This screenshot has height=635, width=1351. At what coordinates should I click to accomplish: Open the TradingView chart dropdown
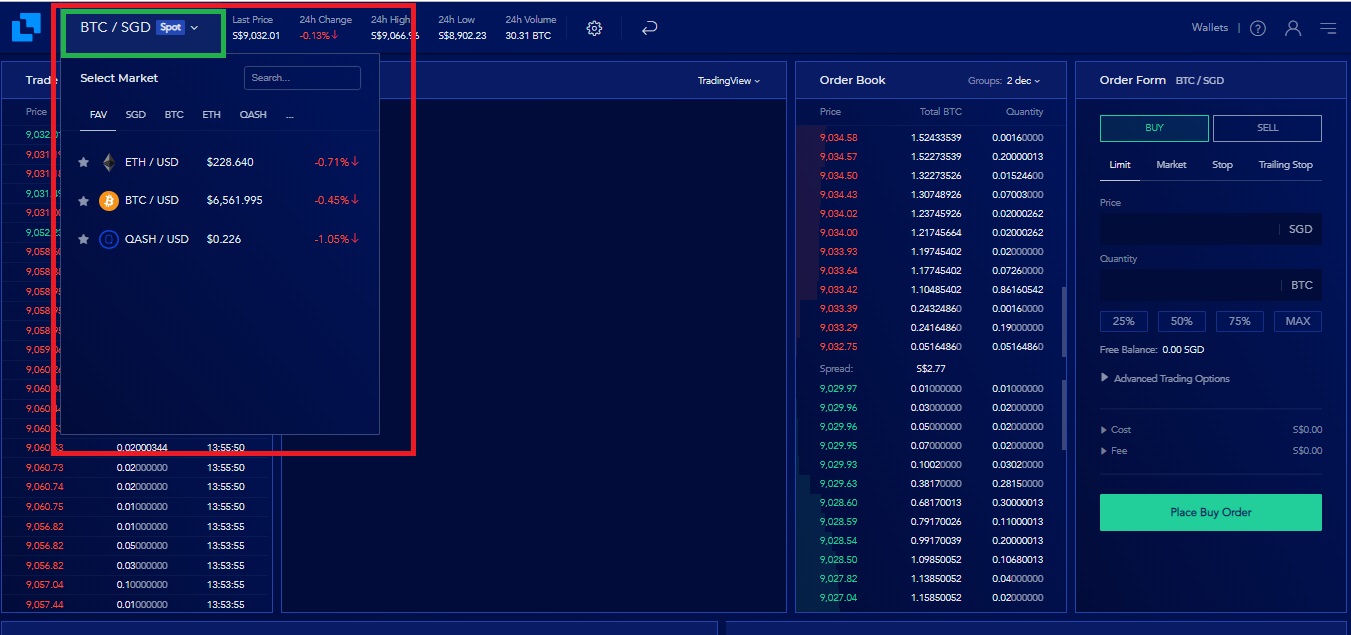[x=729, y=81]
